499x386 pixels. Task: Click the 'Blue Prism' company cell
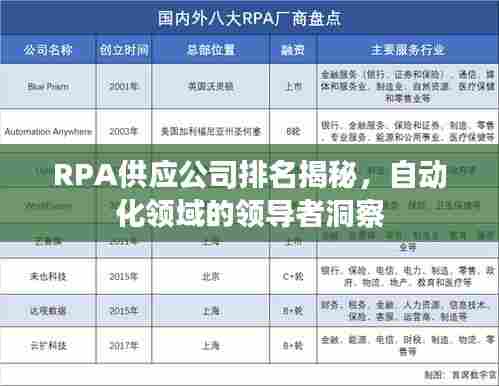tap(48, 86)
